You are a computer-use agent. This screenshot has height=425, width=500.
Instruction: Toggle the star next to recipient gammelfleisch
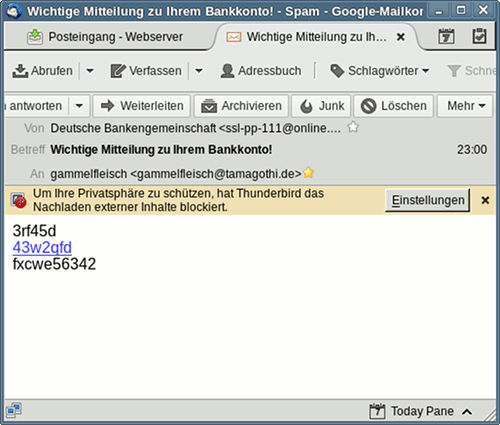pyautogui.click(x=309, y=173)
